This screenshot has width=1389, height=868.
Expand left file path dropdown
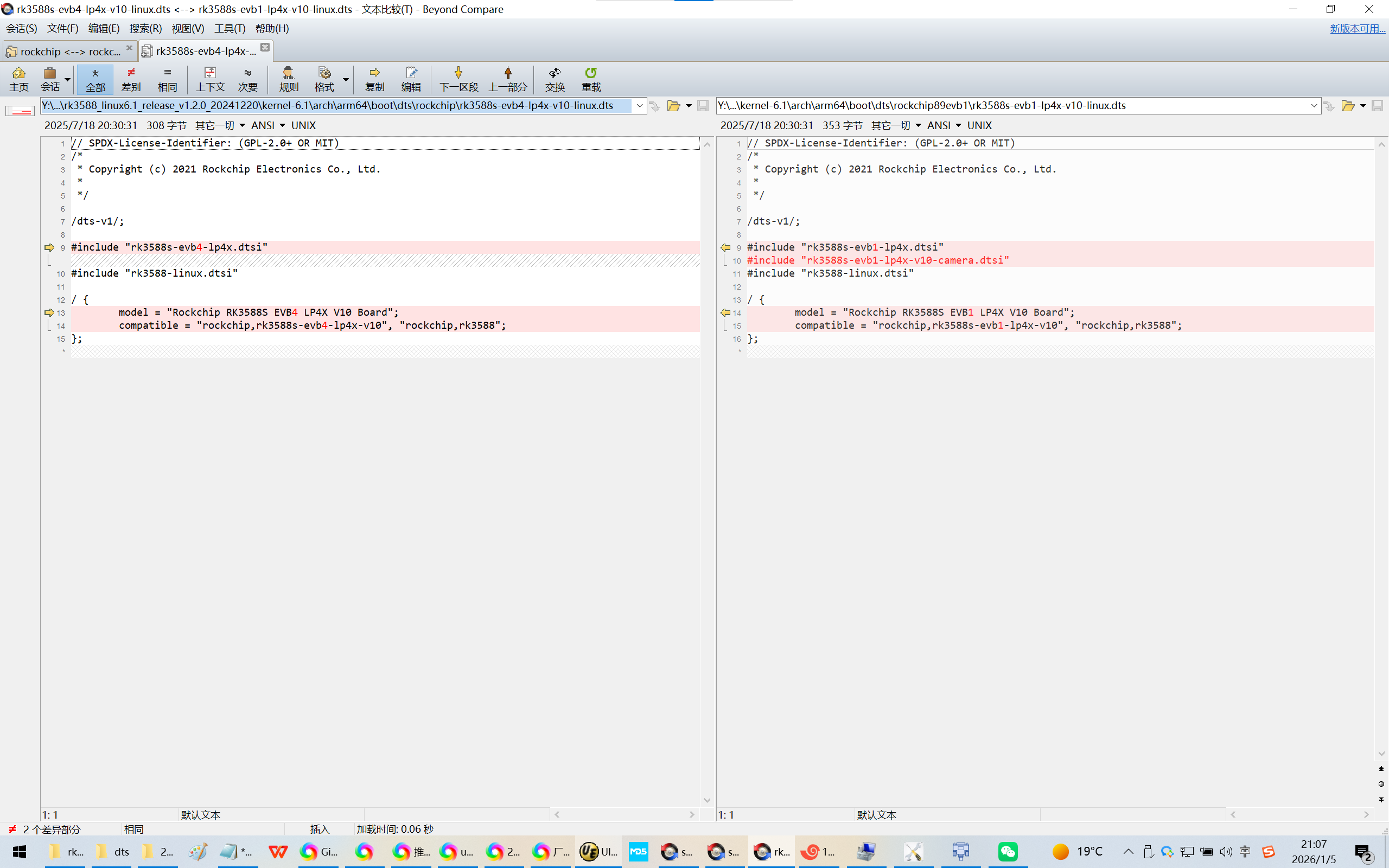(639, 106)
